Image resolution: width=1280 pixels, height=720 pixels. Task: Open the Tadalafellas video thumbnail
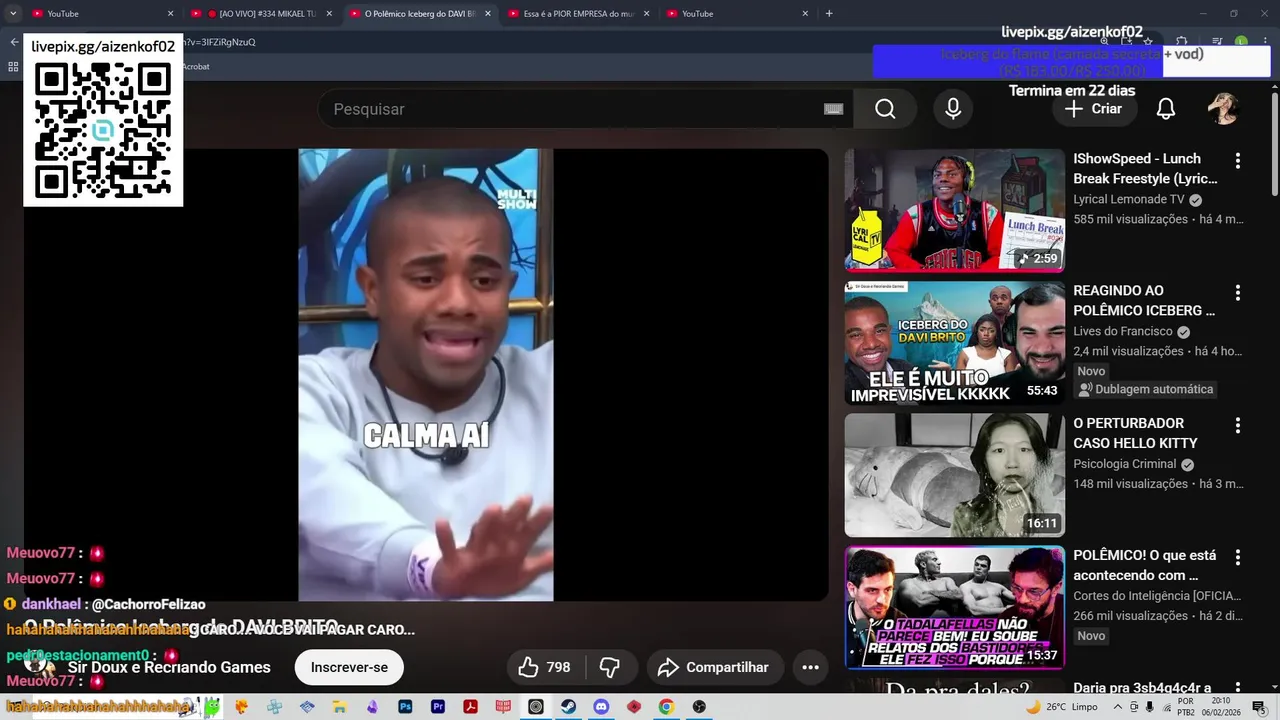coord(955,607)
